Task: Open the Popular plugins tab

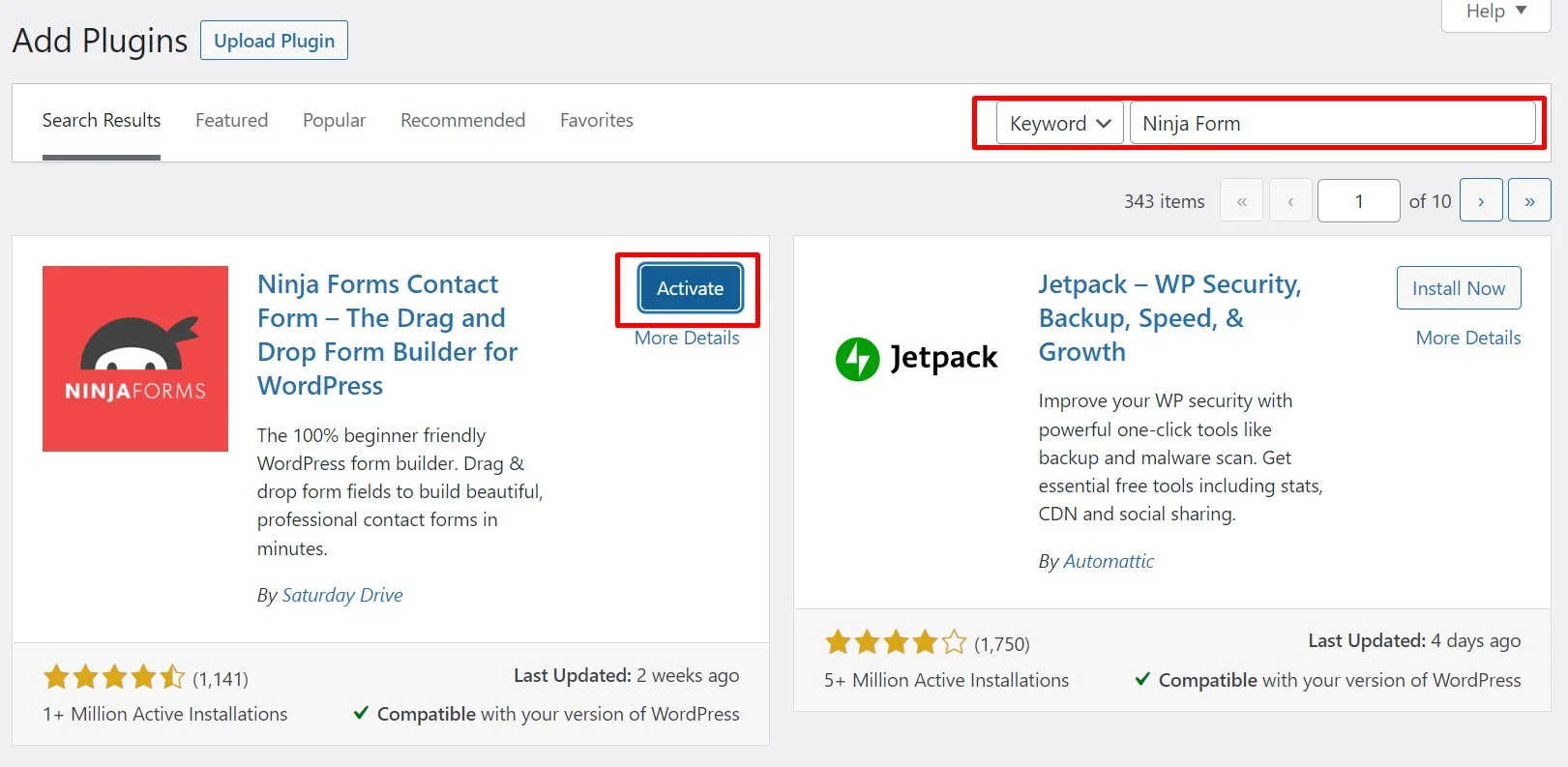Action: coord(334,121)
